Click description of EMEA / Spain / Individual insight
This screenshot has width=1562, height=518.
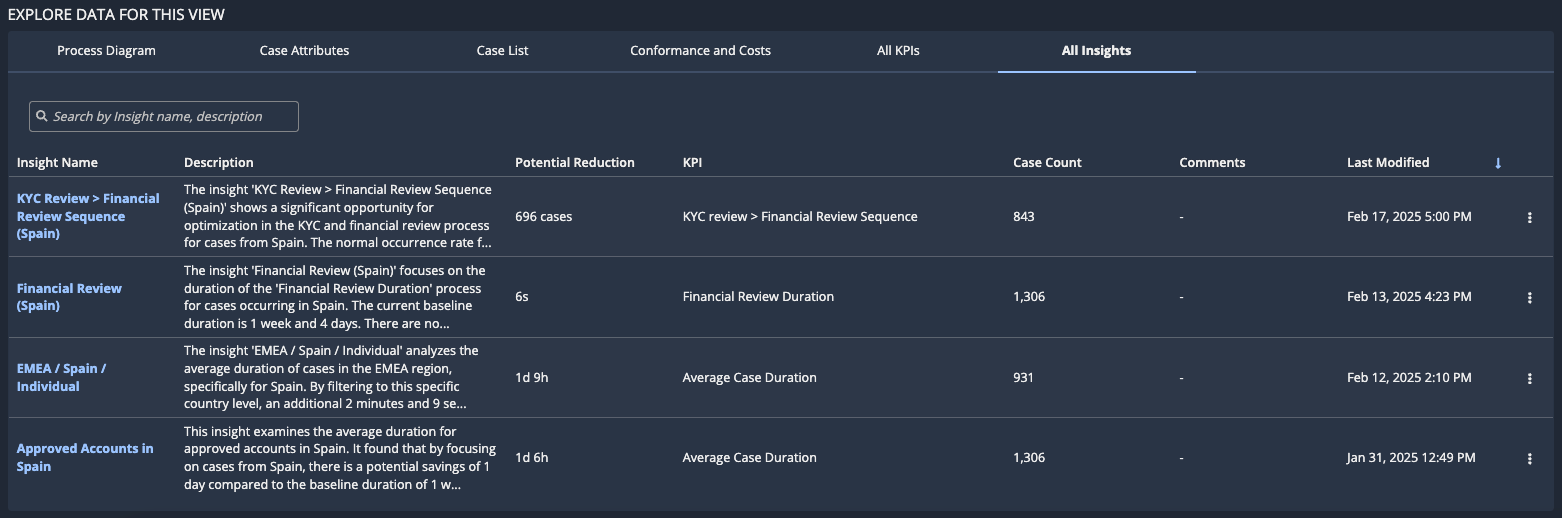pyautogui.click(x=332, y=377)
